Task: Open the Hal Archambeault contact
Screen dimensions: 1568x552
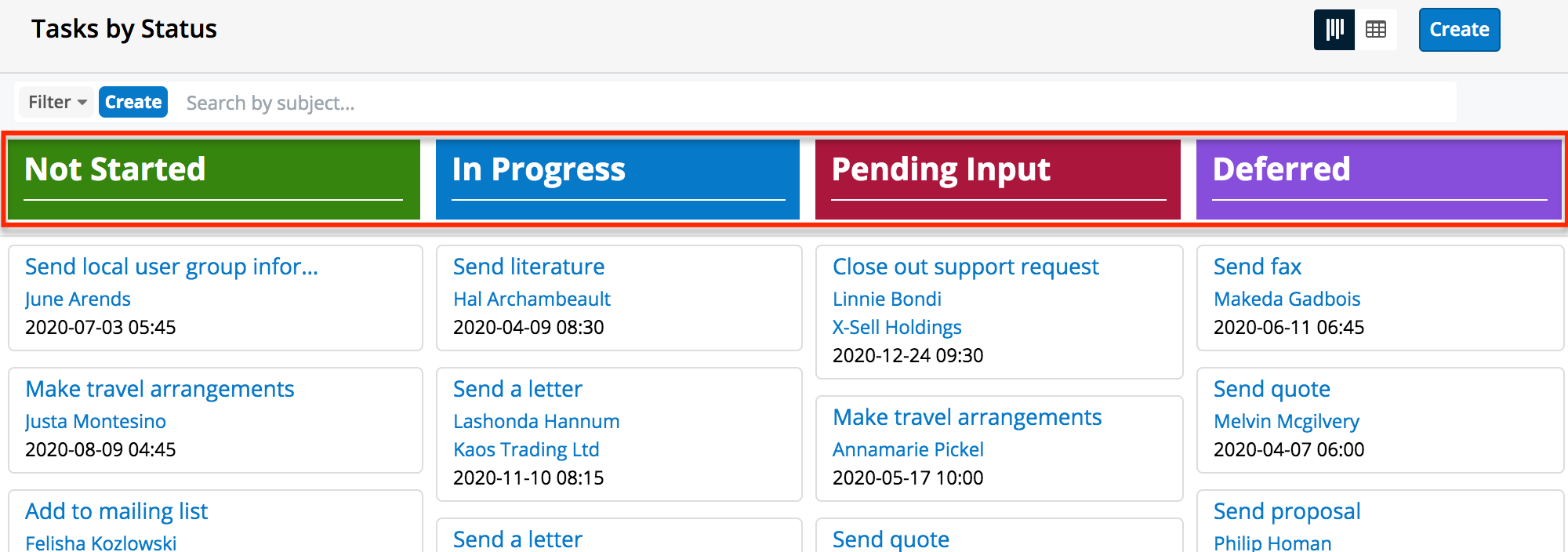Action: (x=532, y=299)
